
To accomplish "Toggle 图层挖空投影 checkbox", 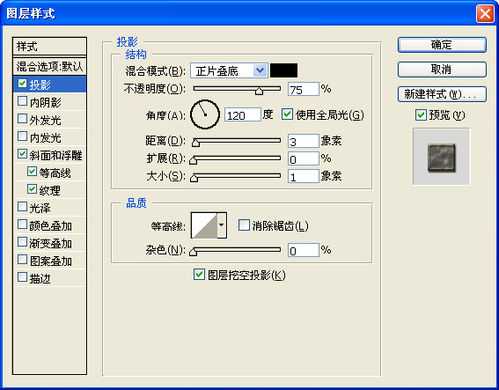I will pos(199,275).
